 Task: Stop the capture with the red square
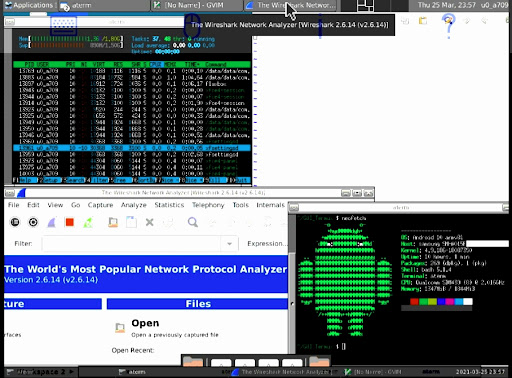click(70, 222)
